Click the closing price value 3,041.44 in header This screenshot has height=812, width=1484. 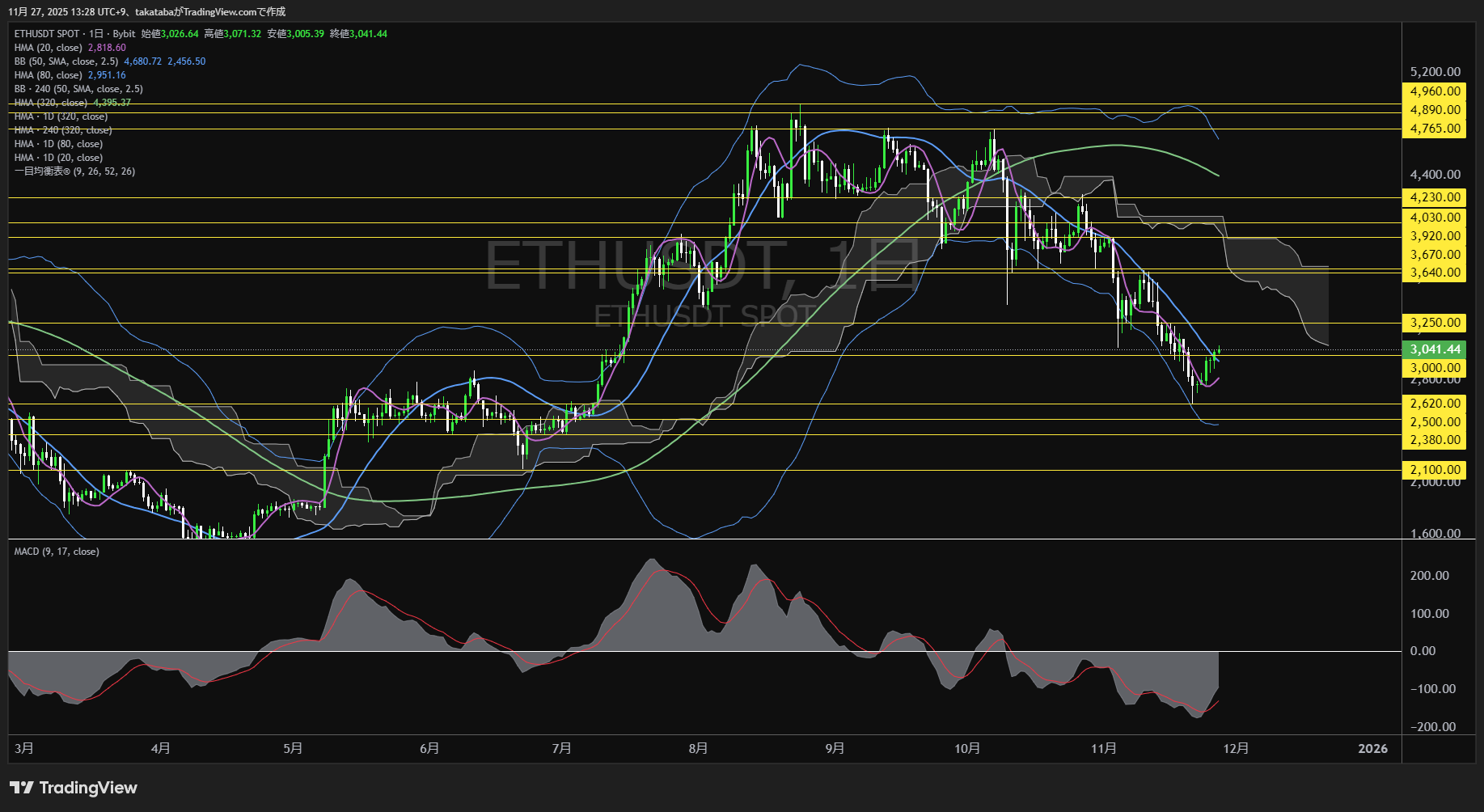tap(368, 34)
